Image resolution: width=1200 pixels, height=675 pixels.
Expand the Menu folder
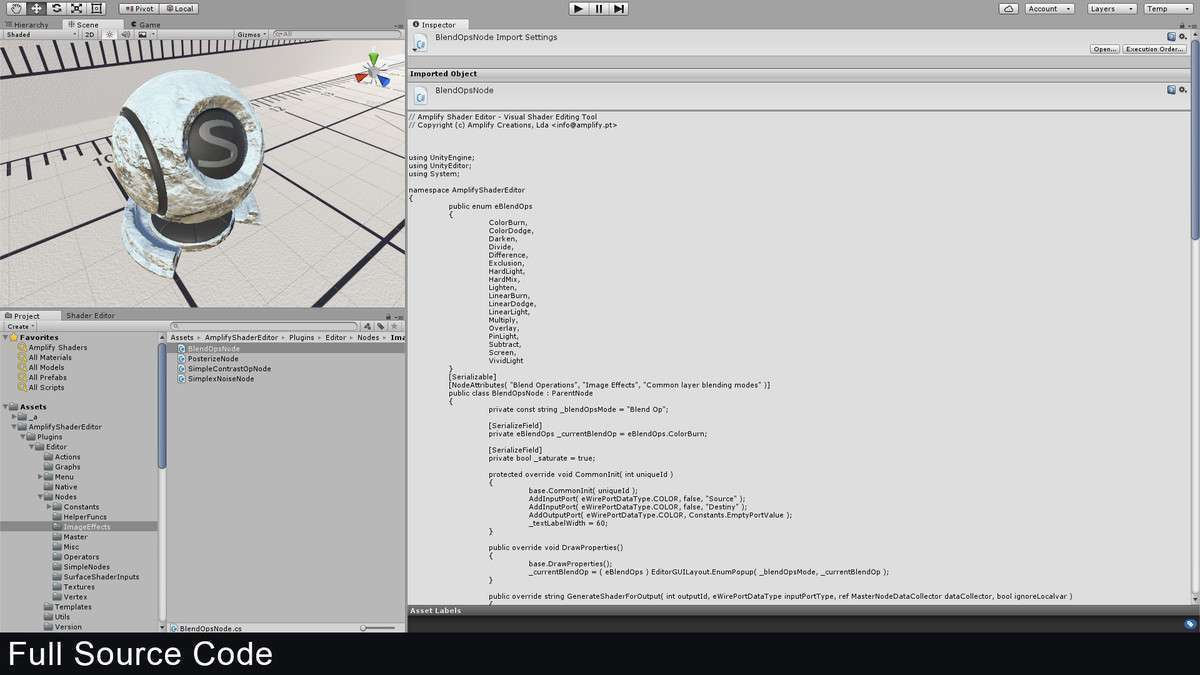point(40,477)
